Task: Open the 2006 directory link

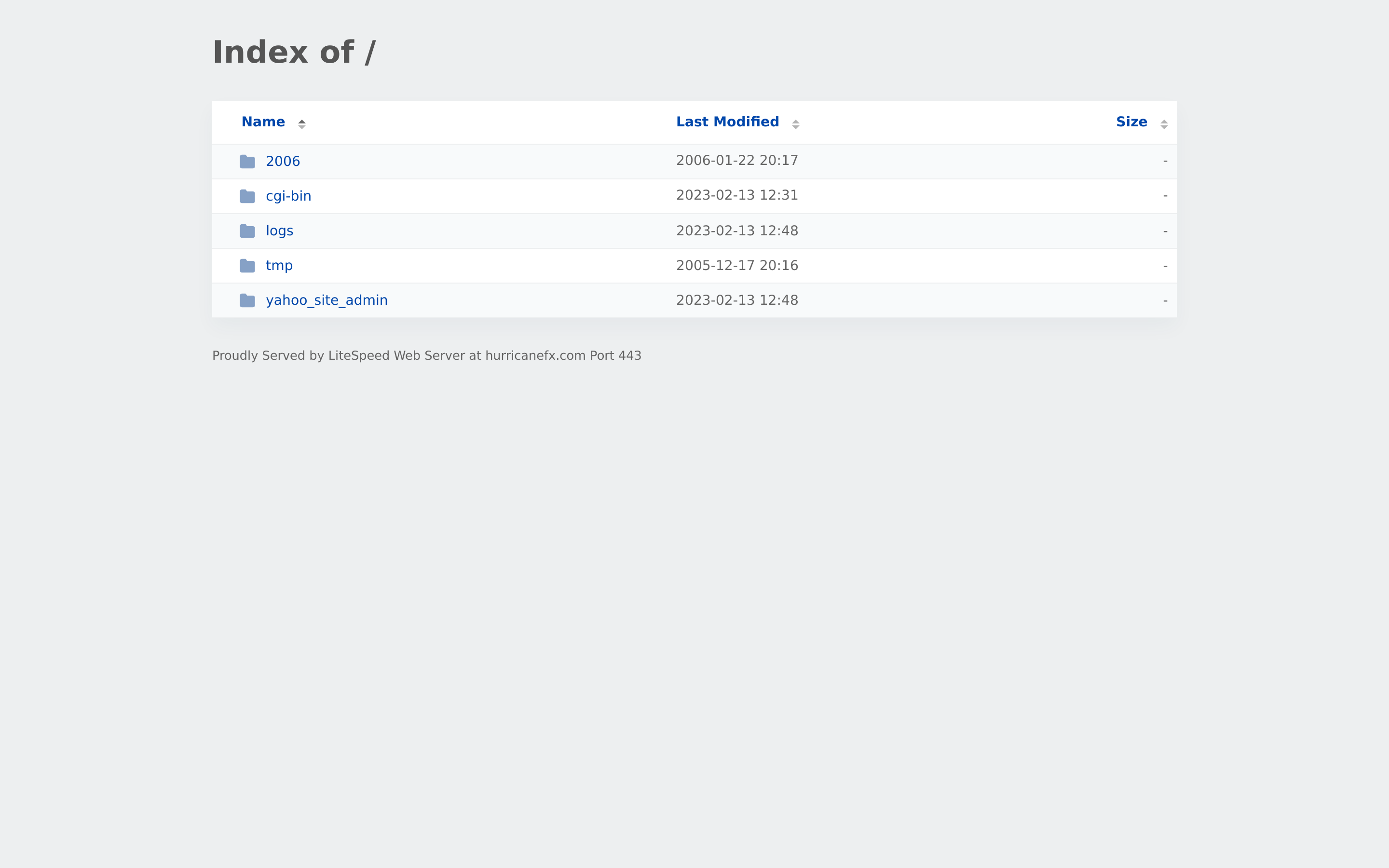Action: click(x=283, y=162)
